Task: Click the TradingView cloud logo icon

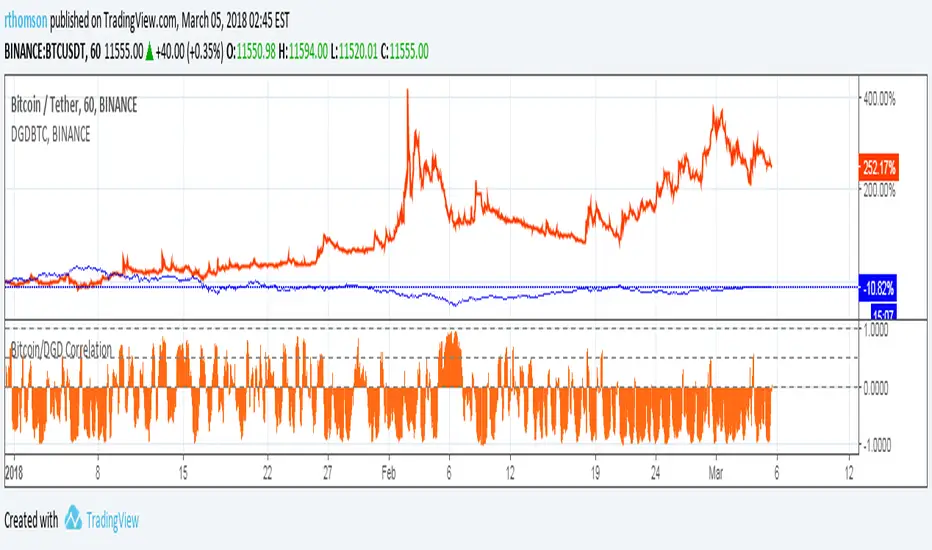Action: tap(73, 518)
